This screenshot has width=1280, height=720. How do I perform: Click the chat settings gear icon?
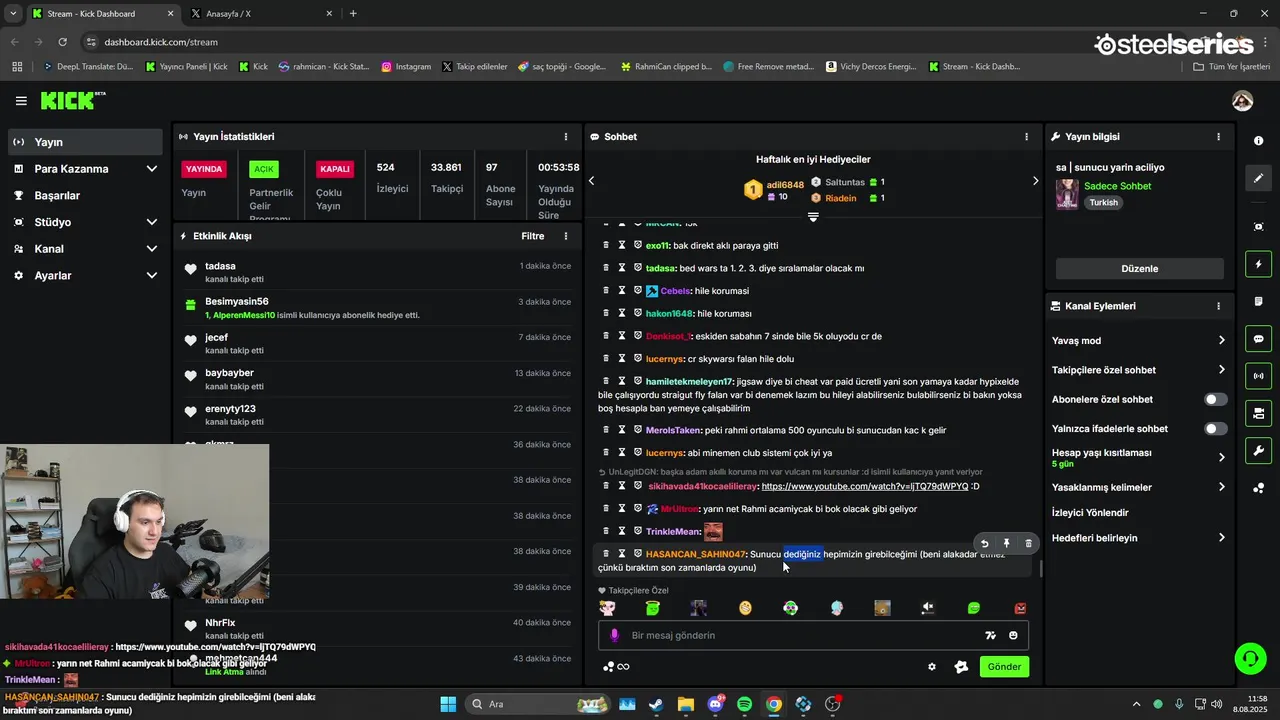tap(932, 667)
